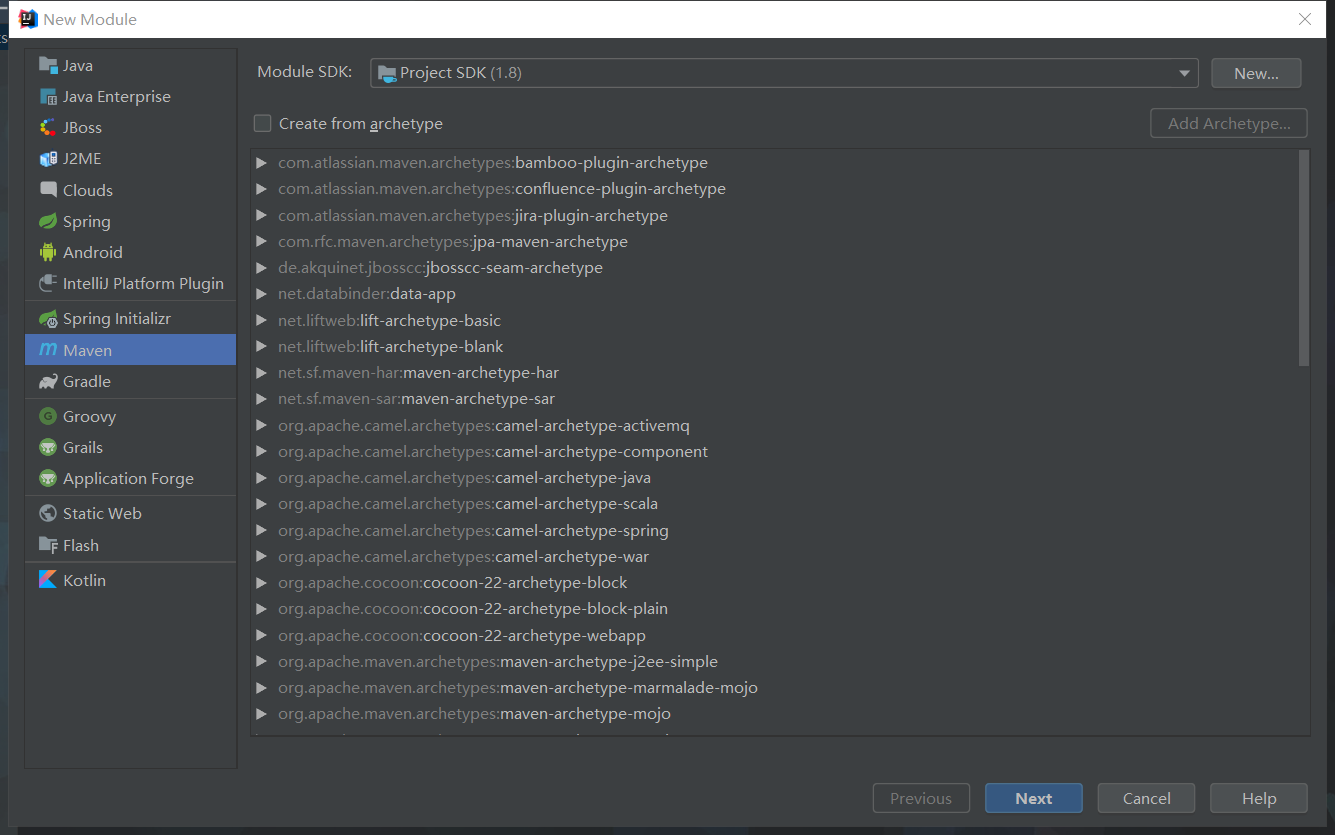Expand the bamboo-plugin-archetype tree node
Screen dimensions: 1335x835
(262, 163)
